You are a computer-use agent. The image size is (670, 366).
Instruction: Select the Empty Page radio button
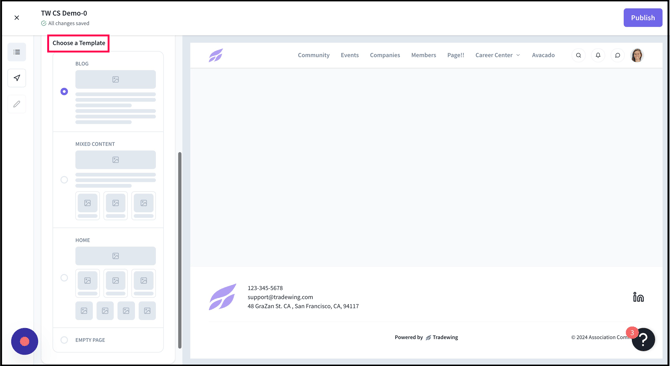click(64, 340)
